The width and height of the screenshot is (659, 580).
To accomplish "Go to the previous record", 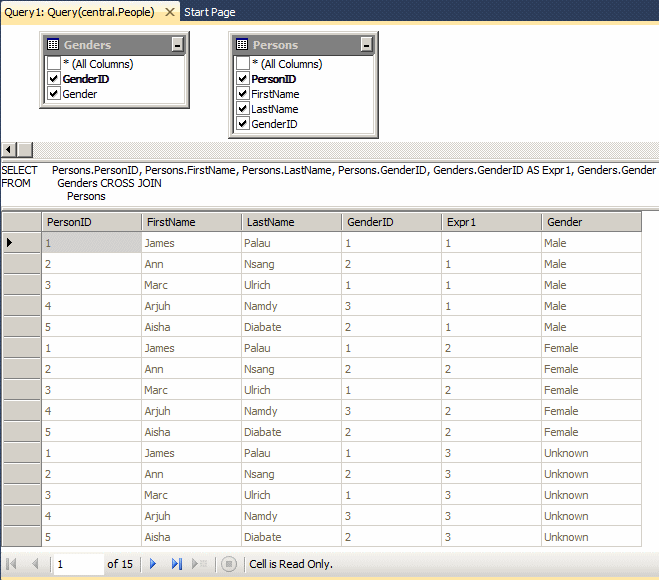I will tap(35, 564).
